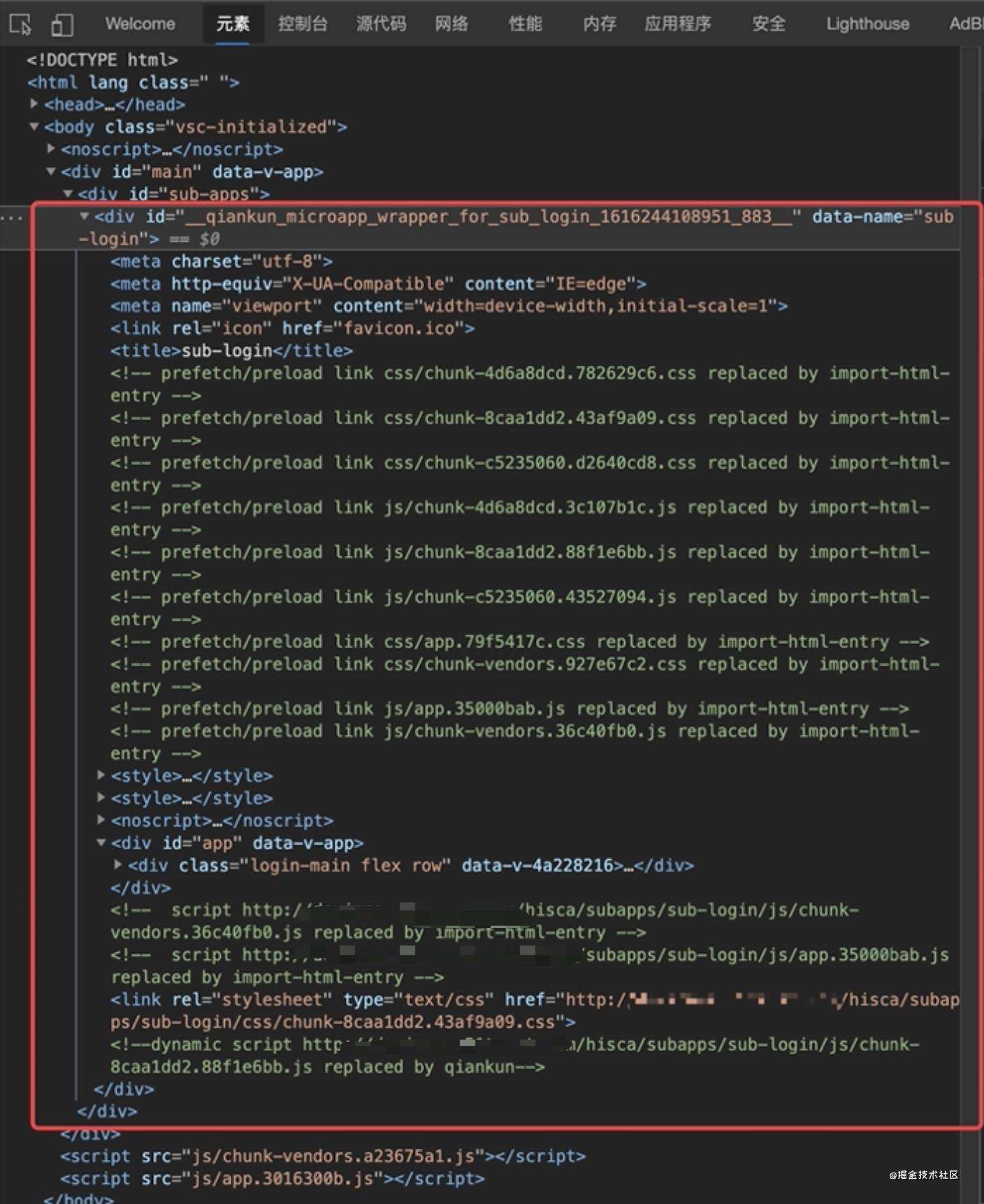Select the meta X-UA-Compatible line

(378, 284)
